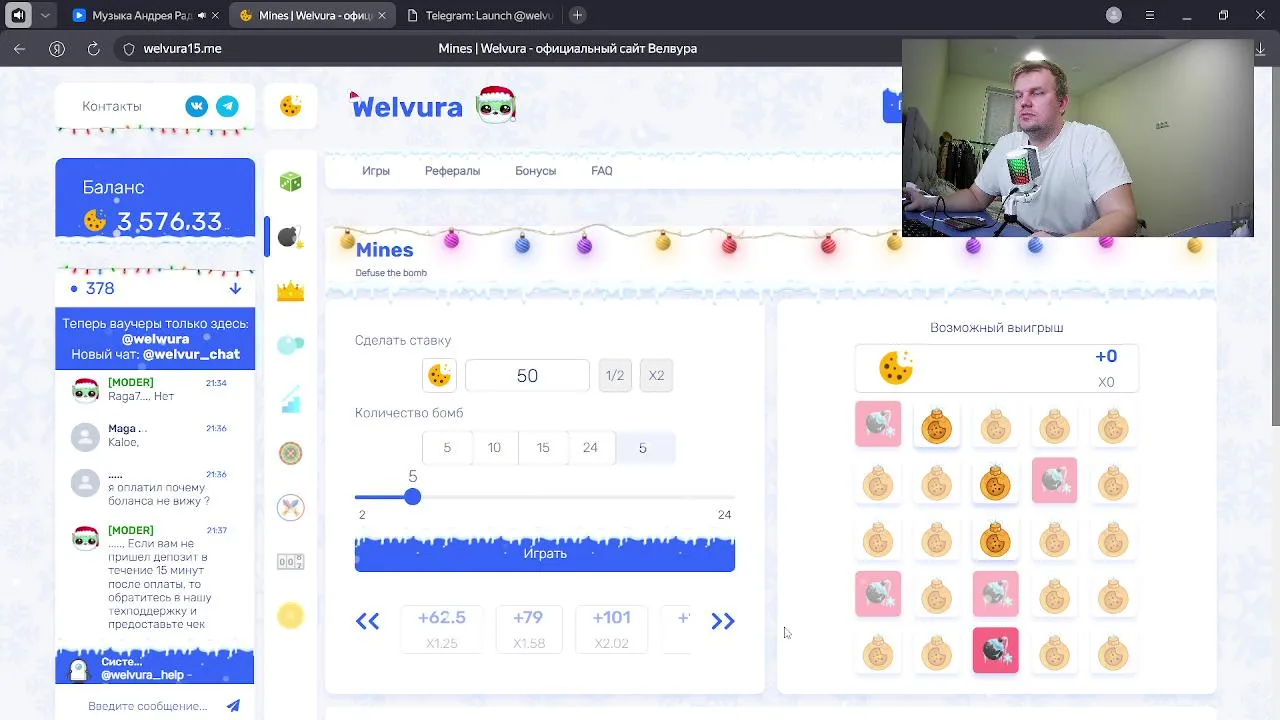Viewport: 1280px width, 720px height.
Task: Click the bottom-right cookie tile of the mines grid
Action: (x=1113, y=653)
